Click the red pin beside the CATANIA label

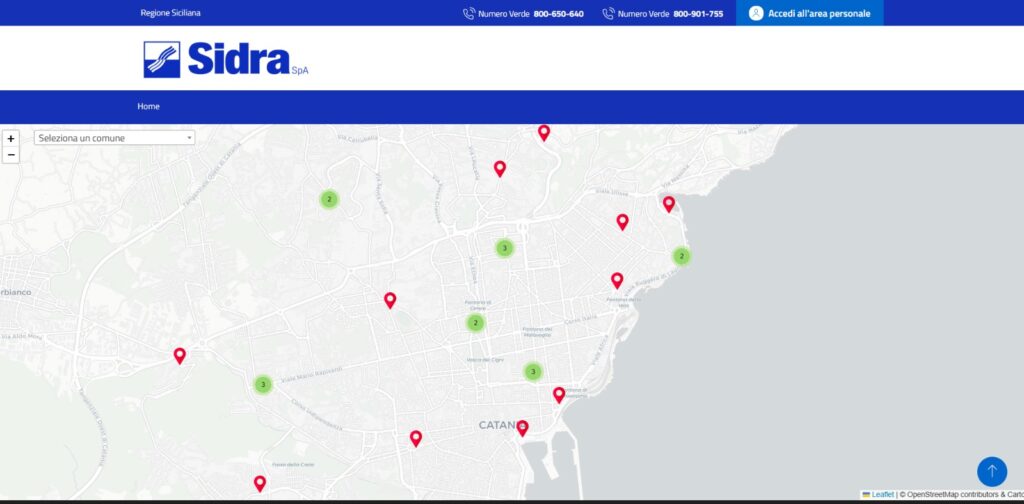[522, 428]
